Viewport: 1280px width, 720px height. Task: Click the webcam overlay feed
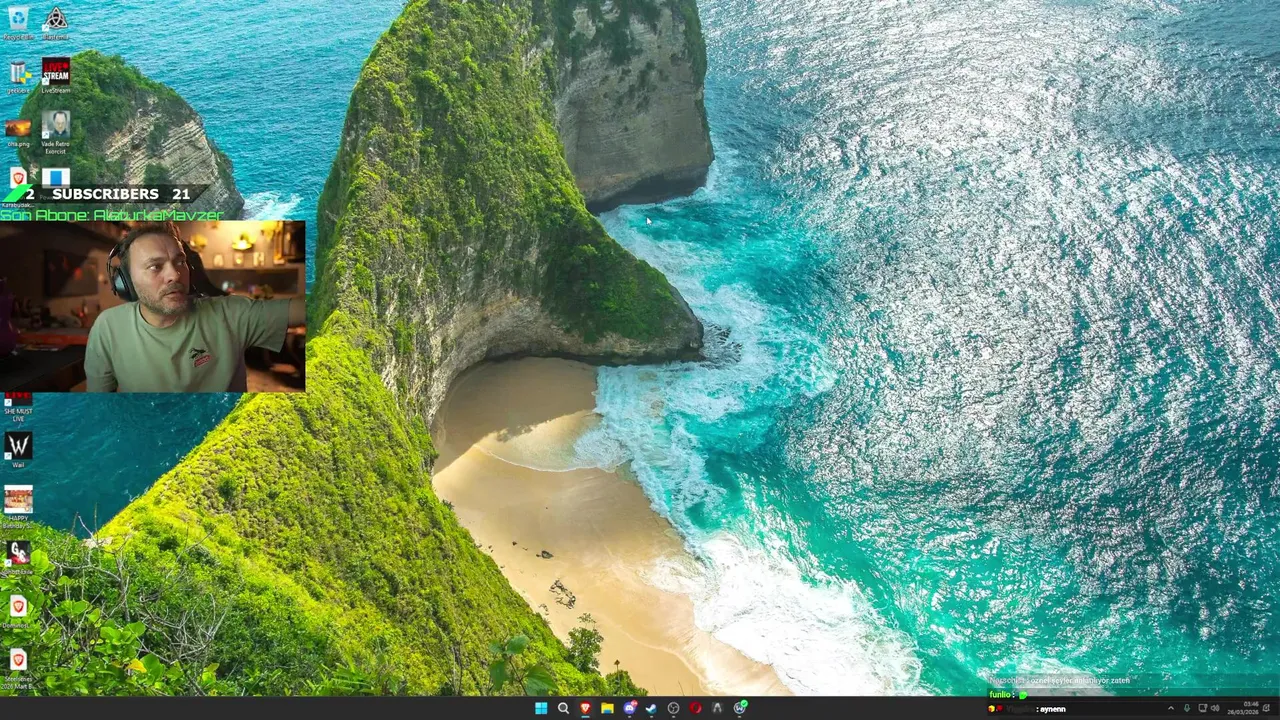(x=152, y=306)
